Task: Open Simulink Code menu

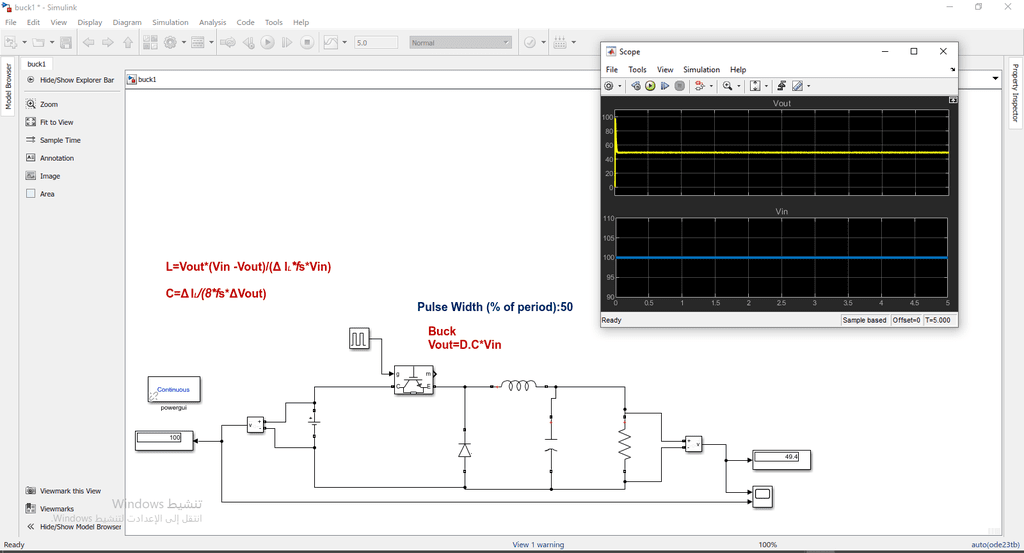Action: tap(246, 22)
